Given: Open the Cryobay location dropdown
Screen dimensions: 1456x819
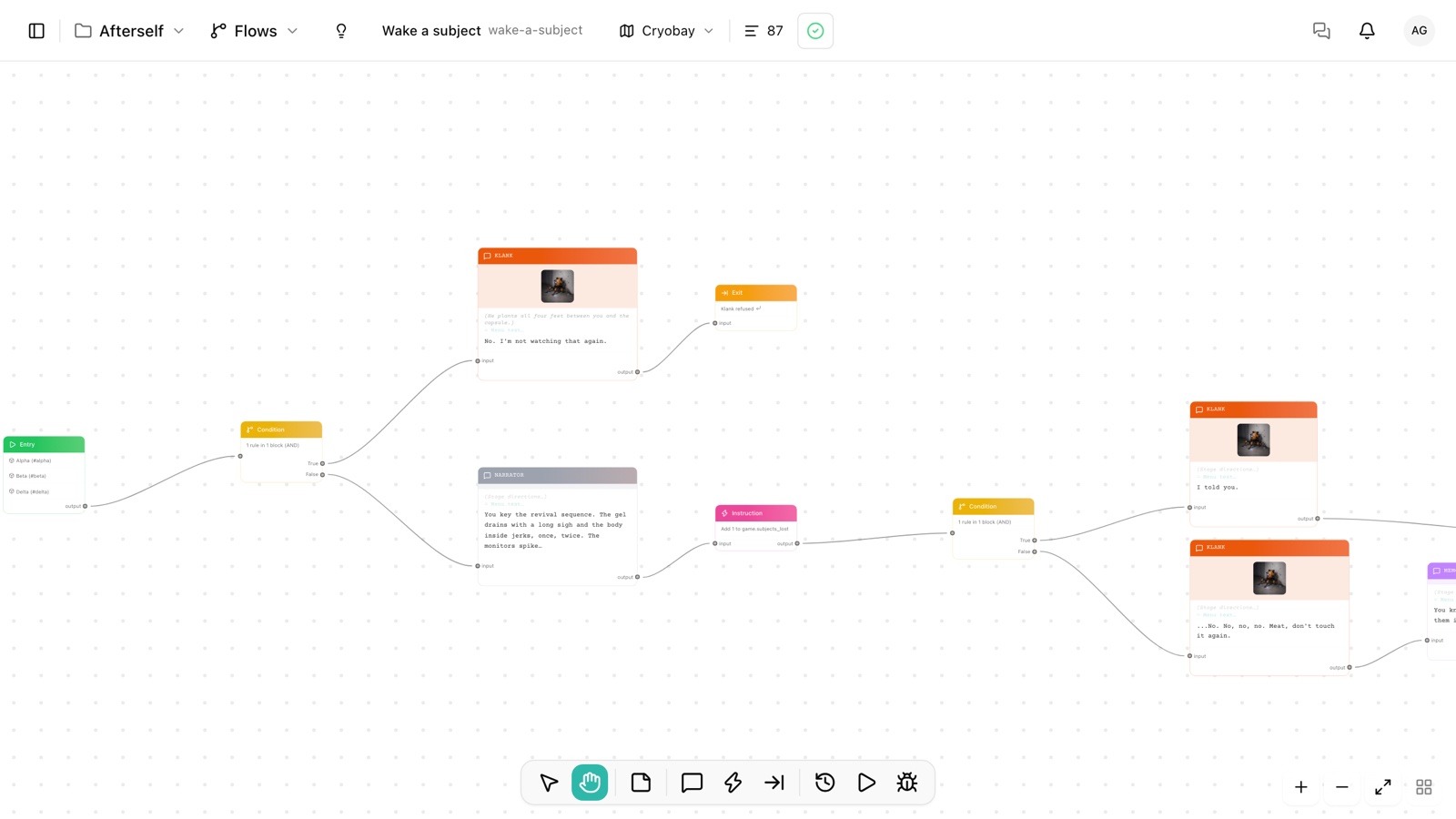Looking at the screenshot, I should click(666, 31).
